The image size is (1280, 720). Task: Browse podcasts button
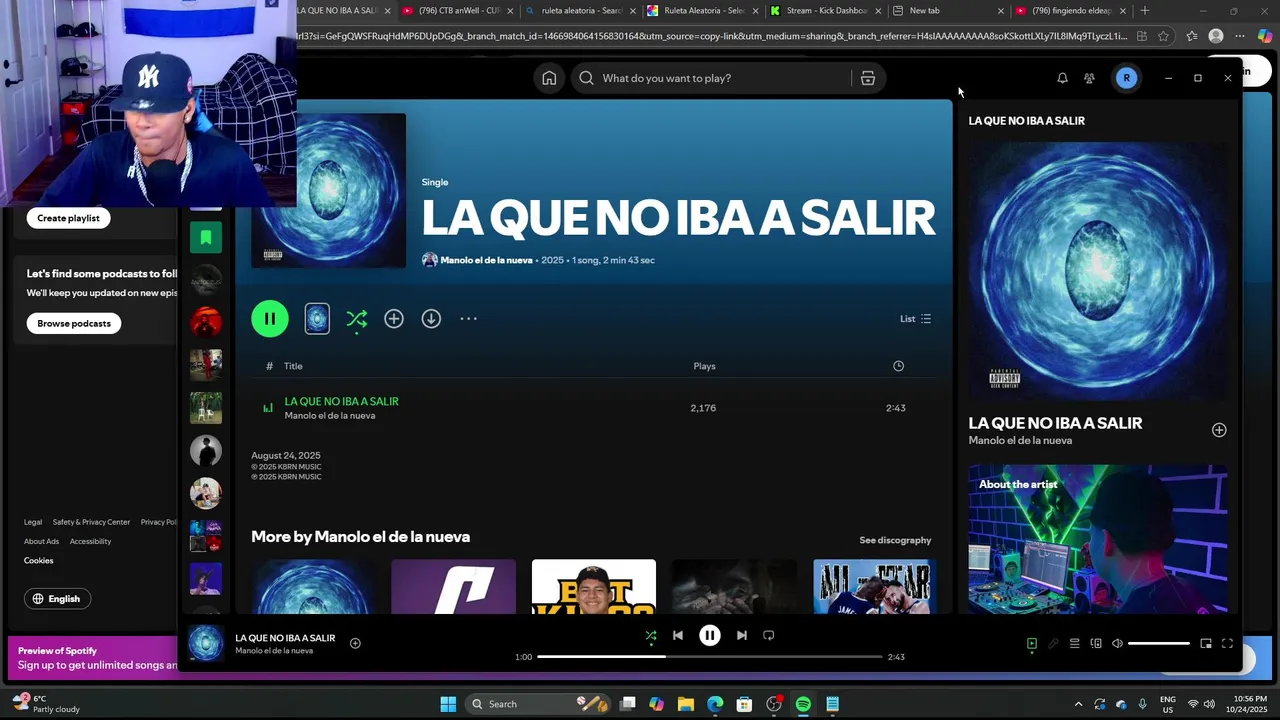pyautogui.click(x=74, y=323)
